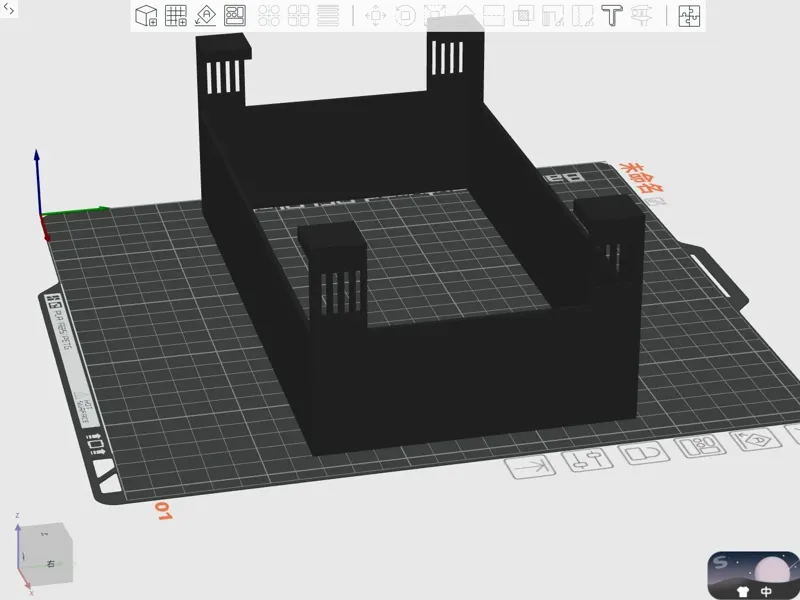Image resolution: width=800 pixels, height=600 pixels.
Task: Choose the Cut tool in the toolbar
Action: pos(494,15)
